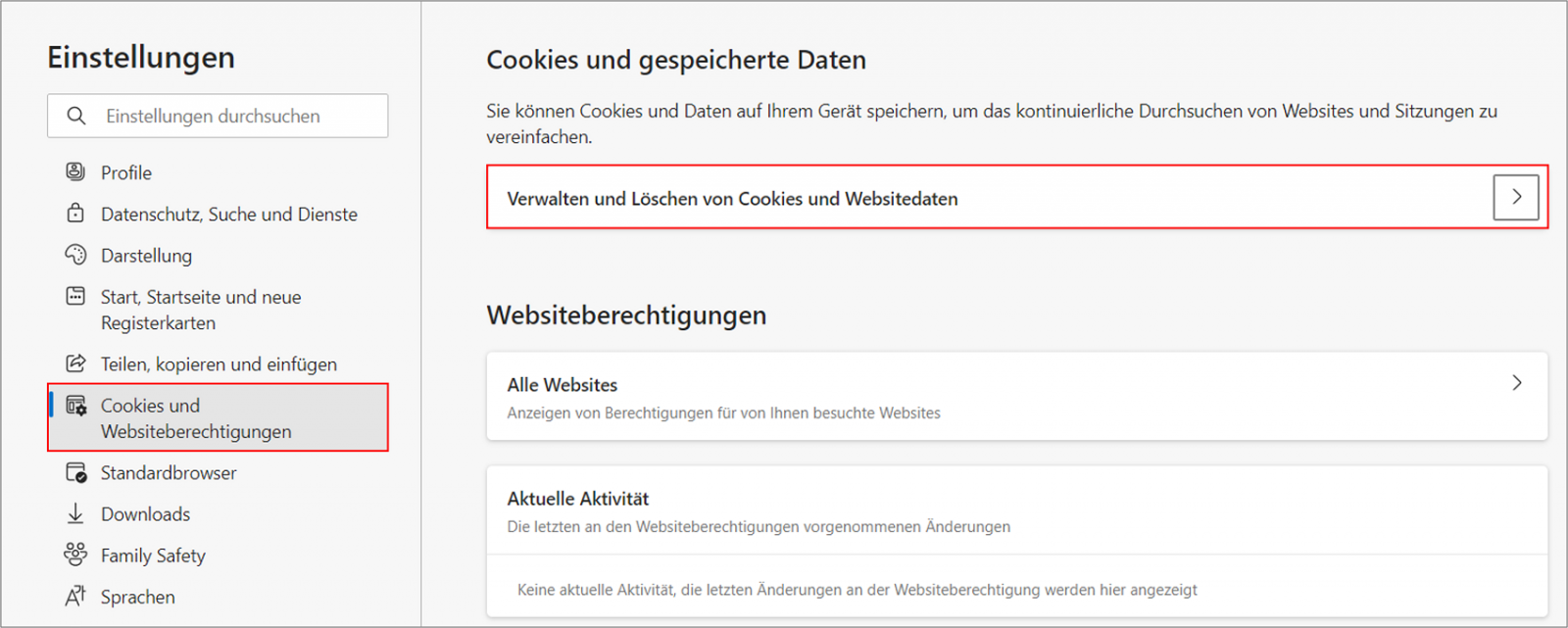The width and height of the screenshot is (1568, 628).
Task: Select the Datenschutz, Suche und Dienste icon
Action: pyautogui.click(x=75, y=214)
